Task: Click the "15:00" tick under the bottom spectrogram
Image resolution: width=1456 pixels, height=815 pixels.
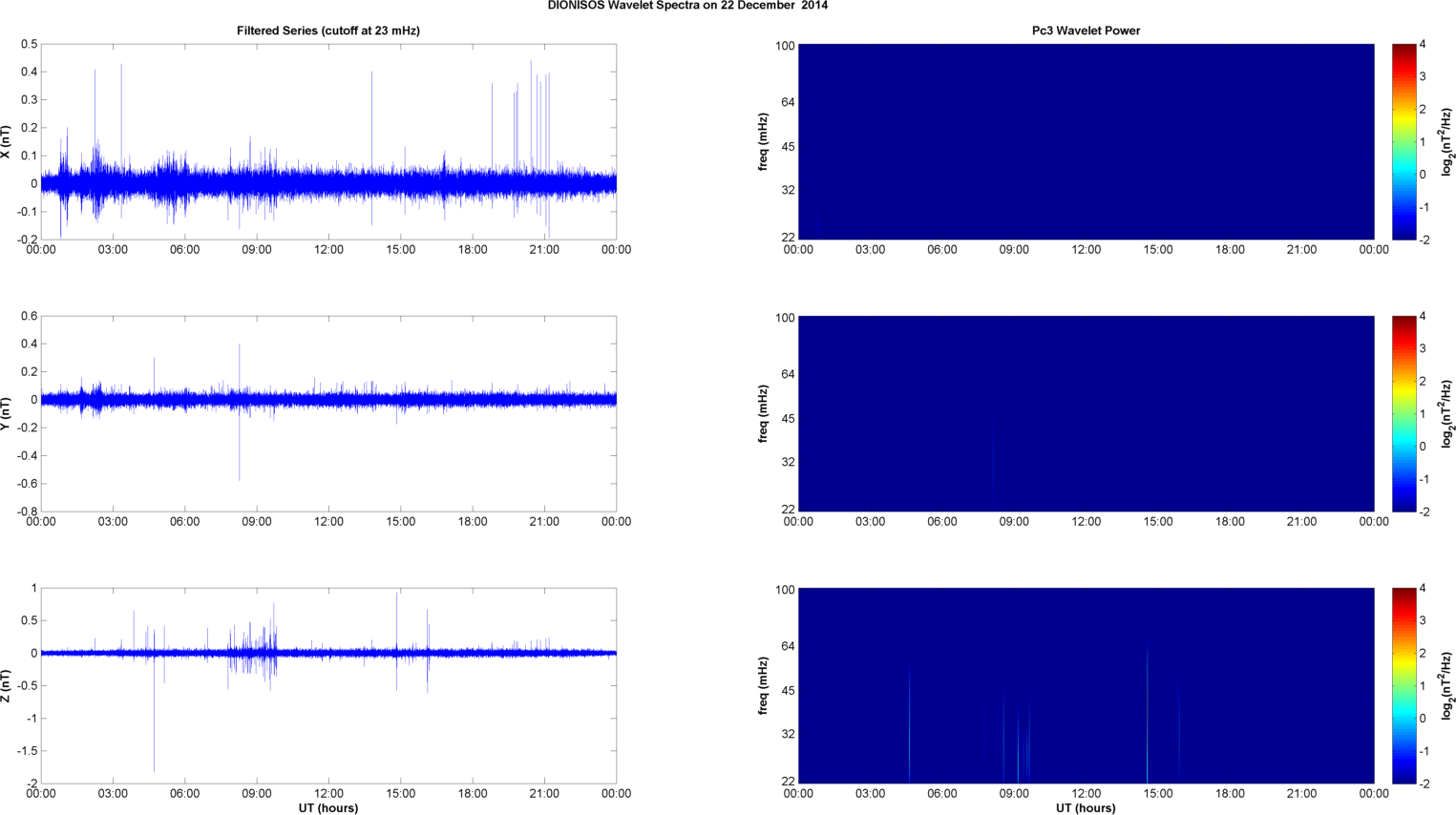Action: coord(1158,794)
